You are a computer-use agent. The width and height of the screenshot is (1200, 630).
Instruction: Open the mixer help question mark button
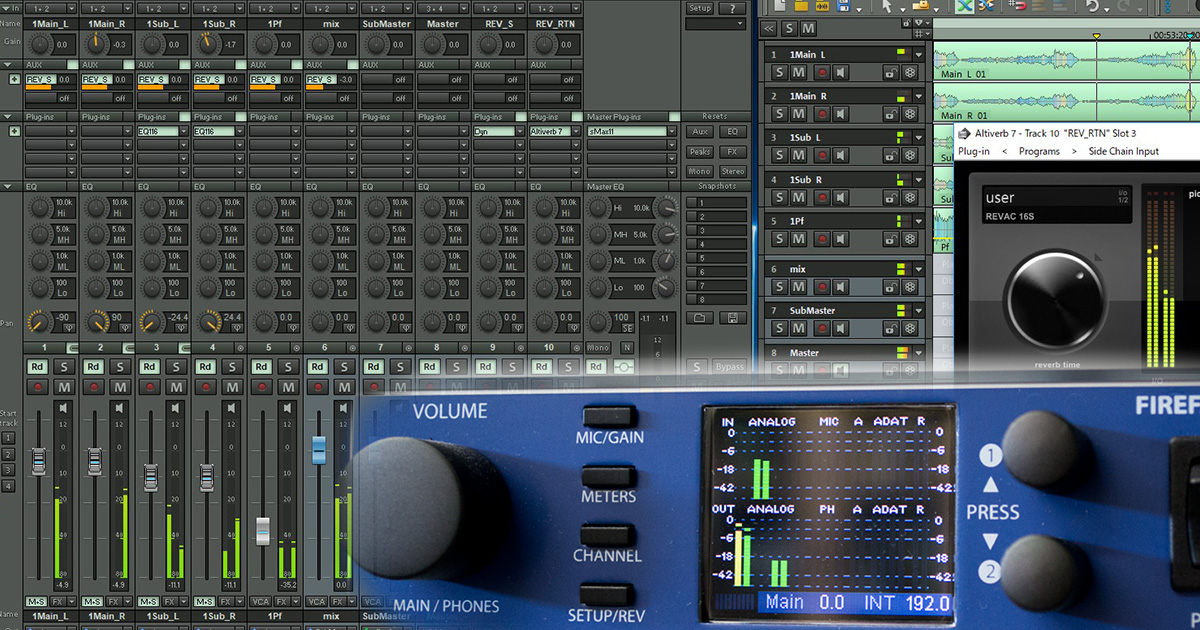(x=732, y=8)
